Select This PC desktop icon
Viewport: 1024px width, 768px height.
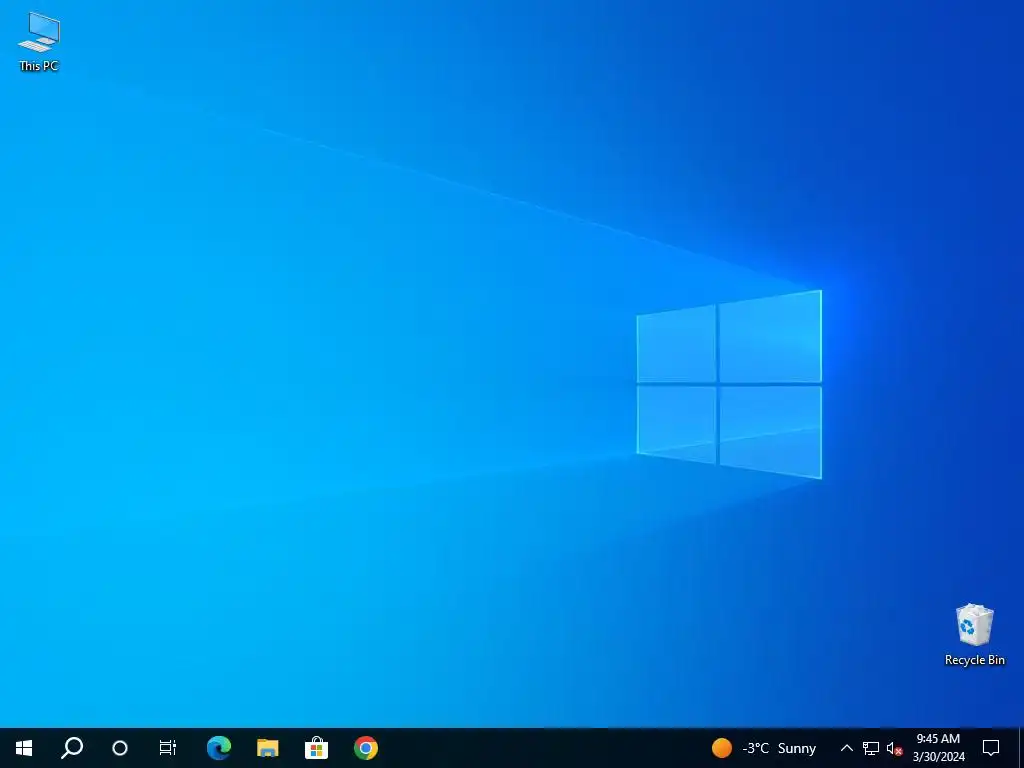[x=39, y=41]
